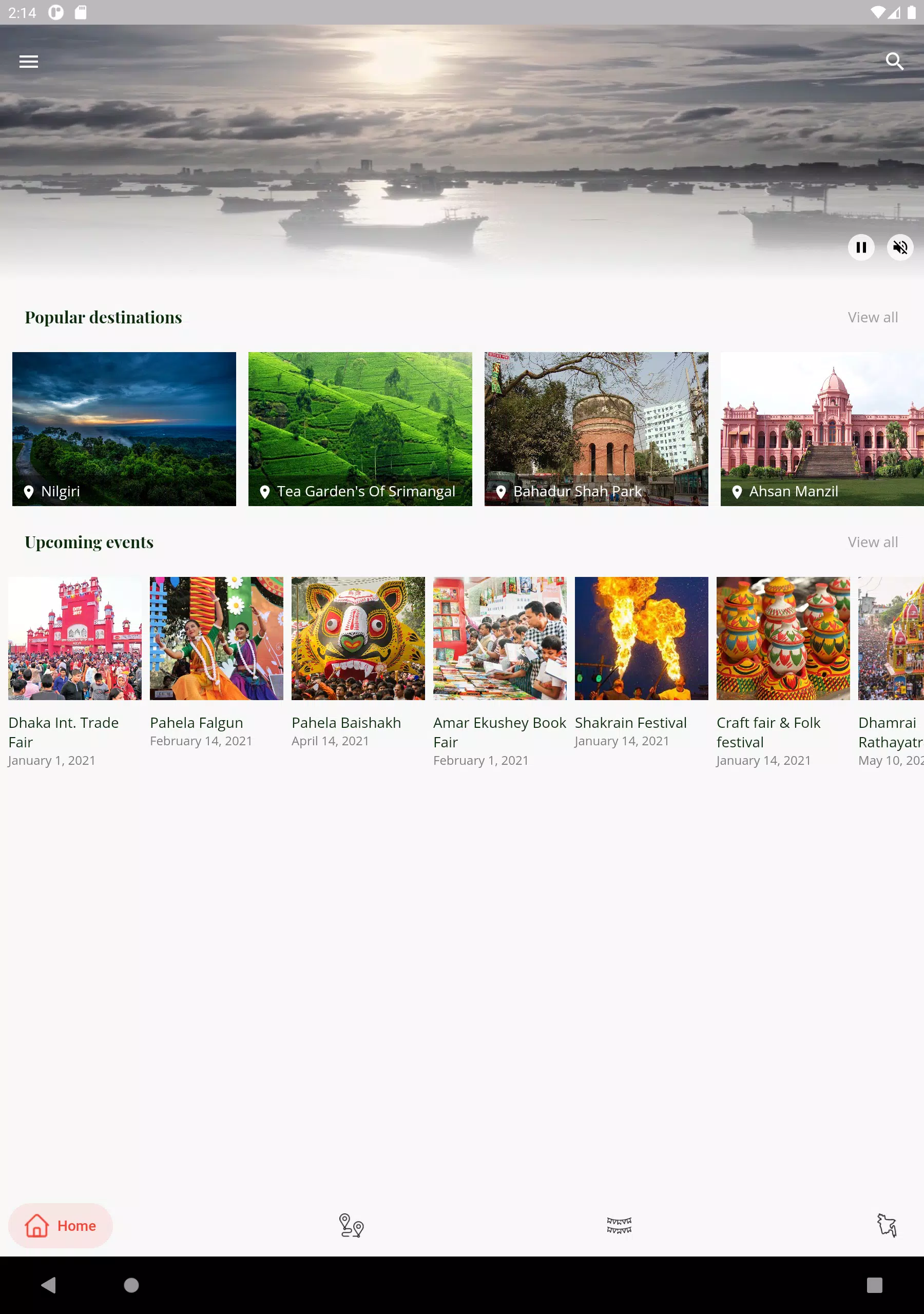Viewport: 924px width, 1314px height.
Task: Select the 'Pahela Baishakh' event title
Action: (346, 723)
